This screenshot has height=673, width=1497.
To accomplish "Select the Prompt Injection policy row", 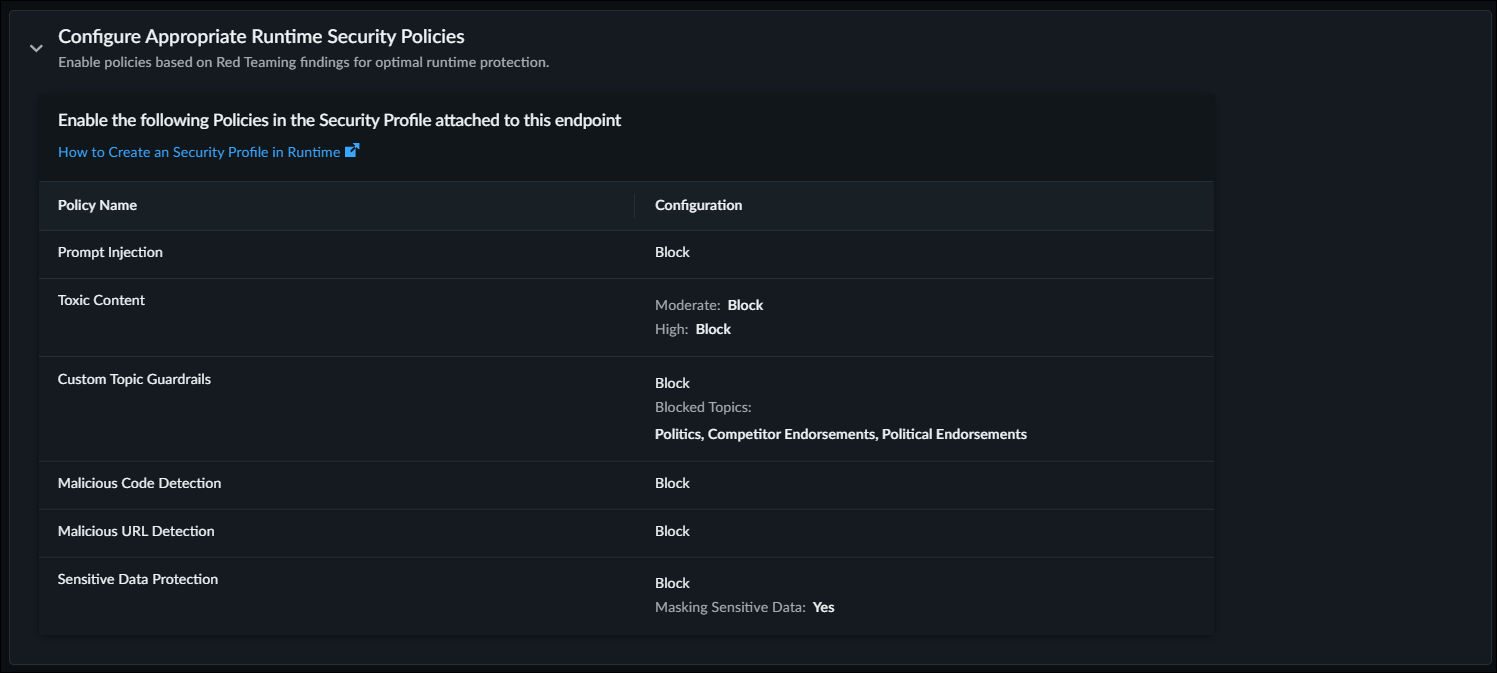I will point(110,252).
